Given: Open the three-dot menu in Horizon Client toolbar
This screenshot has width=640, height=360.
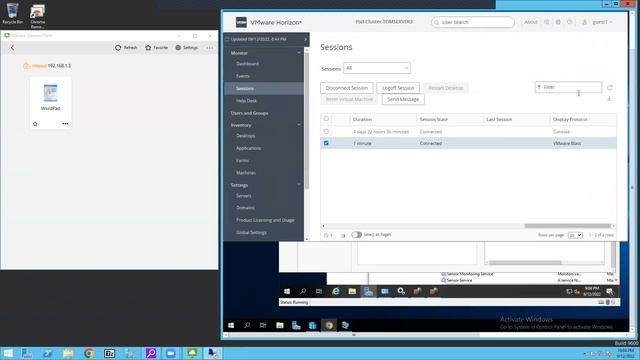Looking at the screenshot, I should 209,48.
